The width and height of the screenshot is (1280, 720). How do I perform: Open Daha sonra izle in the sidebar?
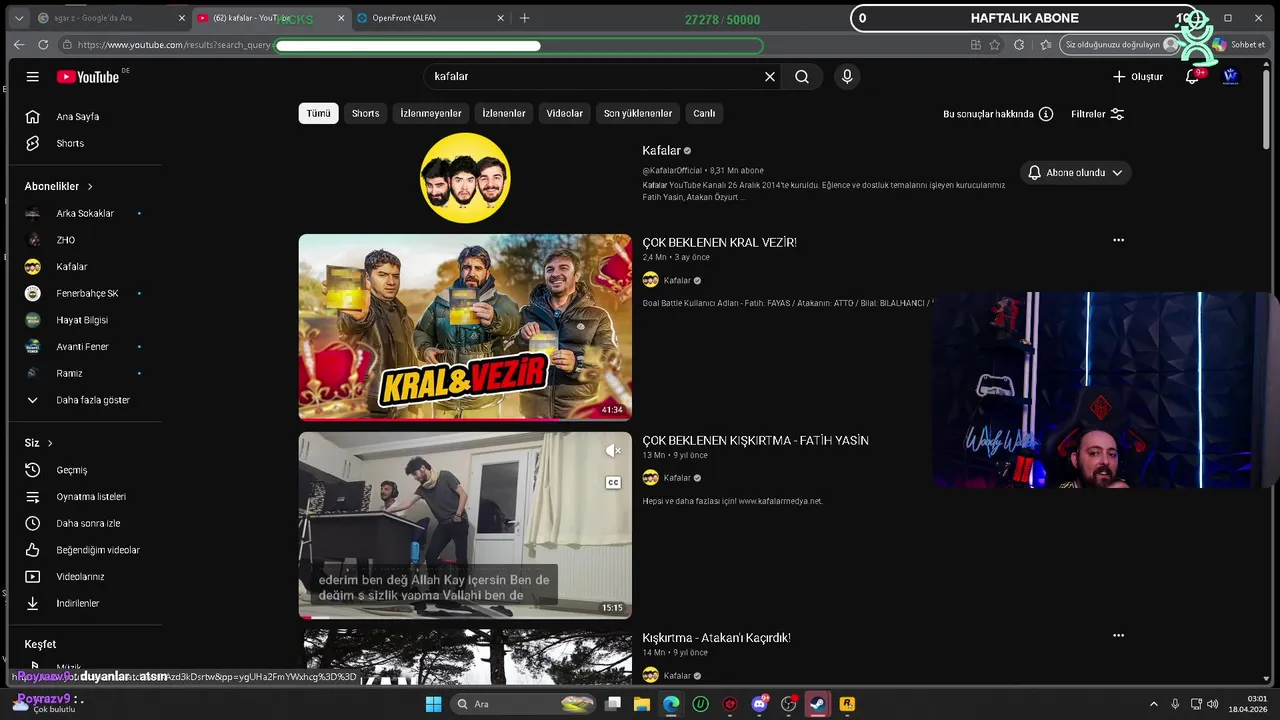[86, 524]
